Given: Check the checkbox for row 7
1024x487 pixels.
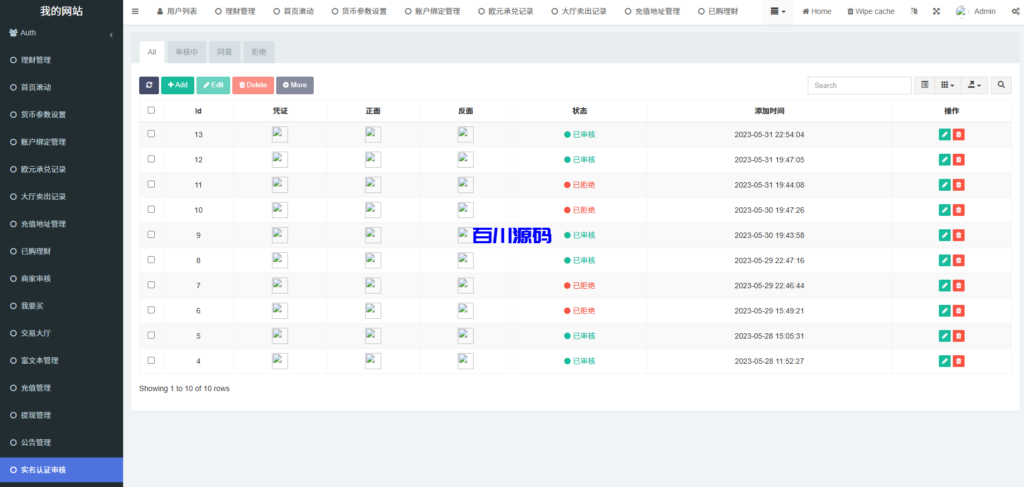Looking at the screenshot, I should pos(152,285).
